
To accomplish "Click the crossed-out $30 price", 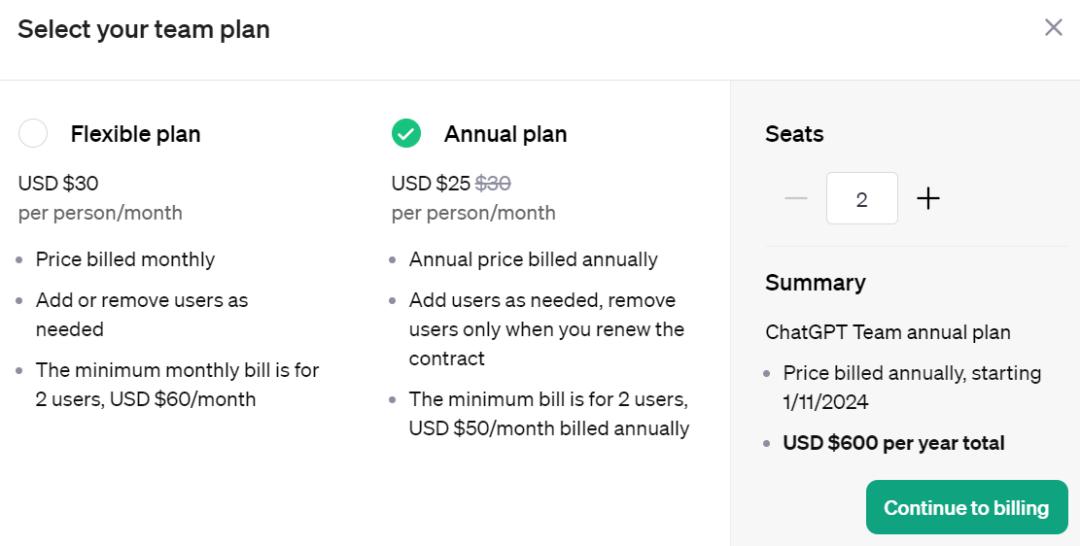I will pyautogui.click(x=493, y=183).
